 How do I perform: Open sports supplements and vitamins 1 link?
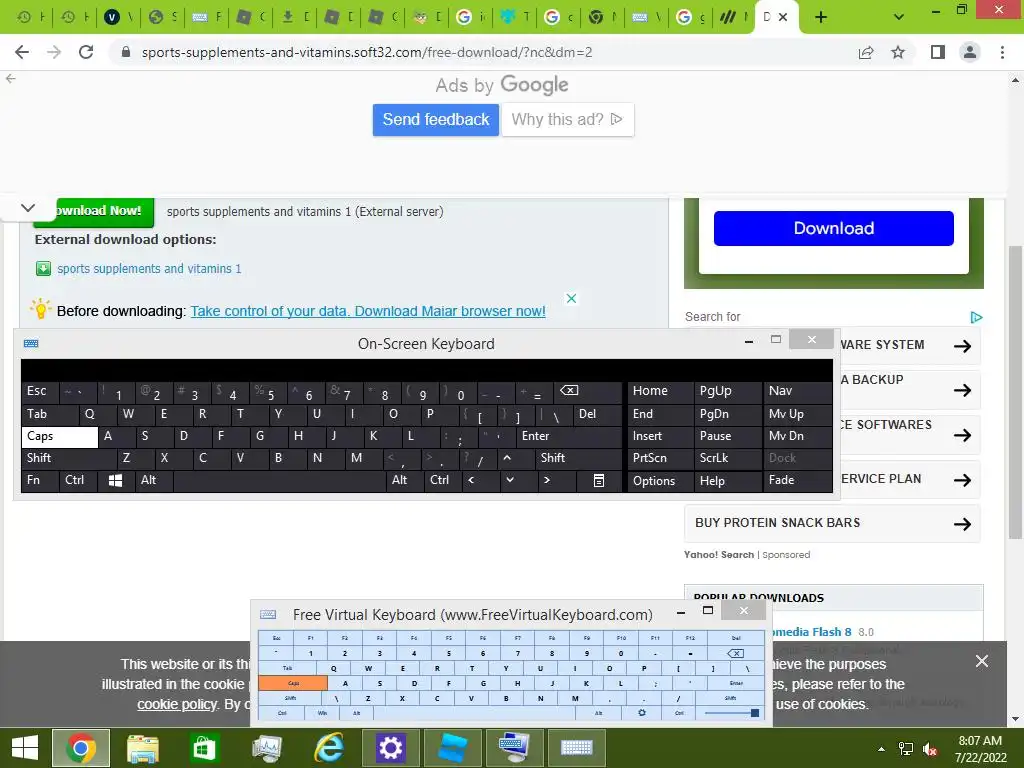(149, 269)
